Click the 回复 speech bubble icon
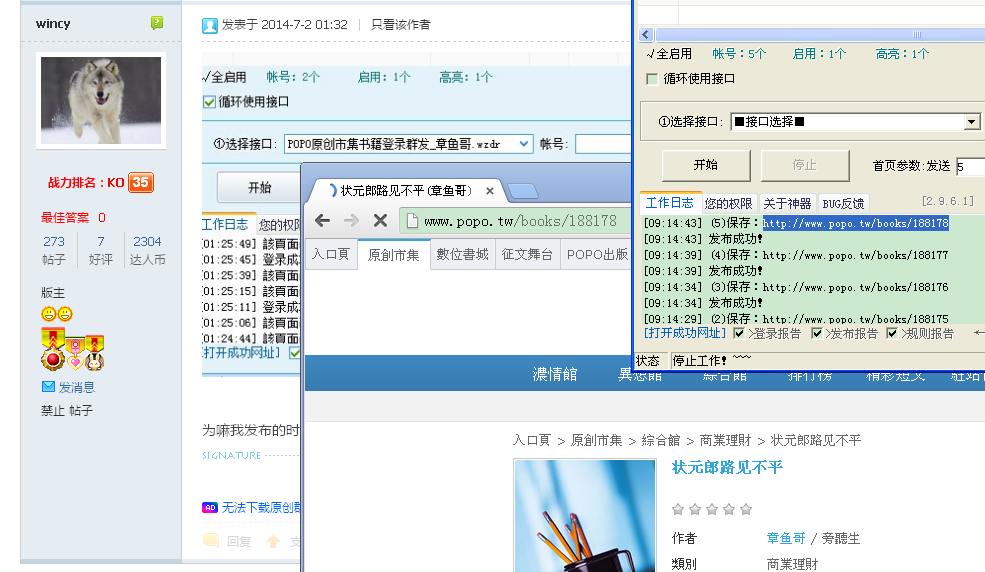This screenshot has width=985, height=572. tap(211, 541)
